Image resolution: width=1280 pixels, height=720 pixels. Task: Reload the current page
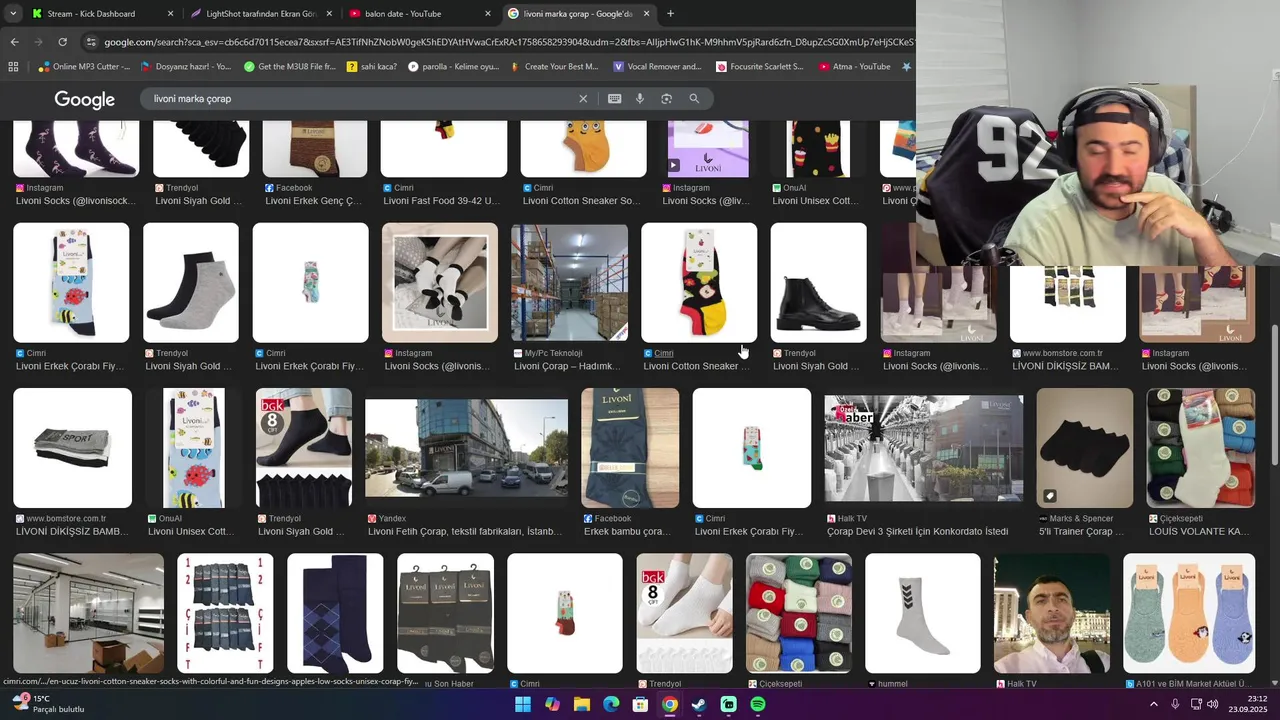pyautogui.click(x=62, y=42)
